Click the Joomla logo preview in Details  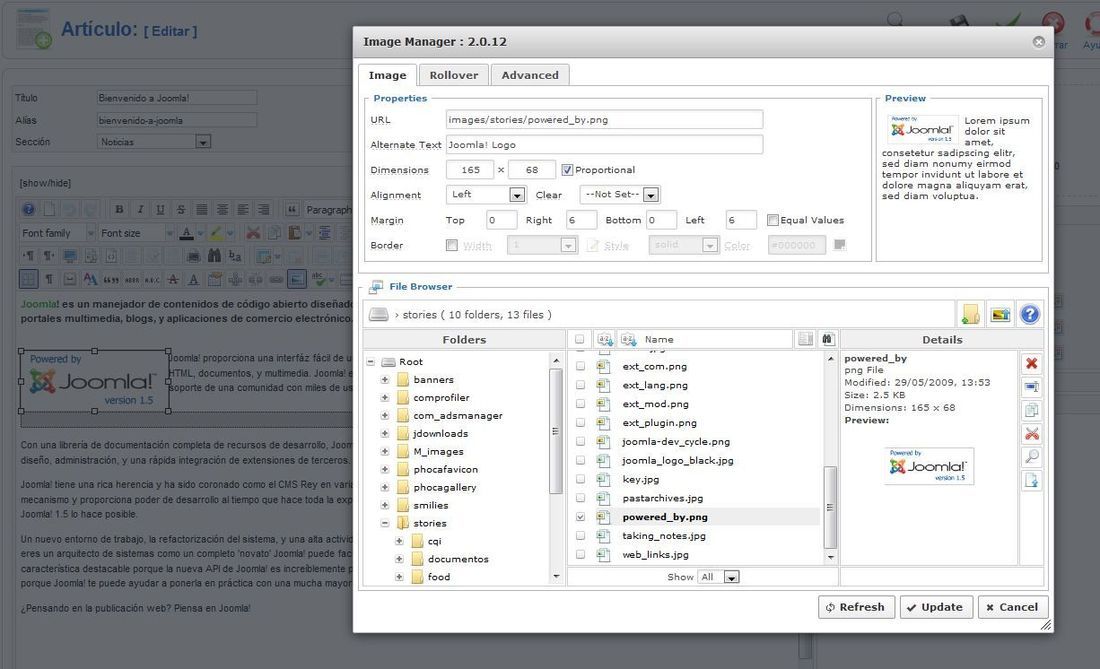point(930,466)
